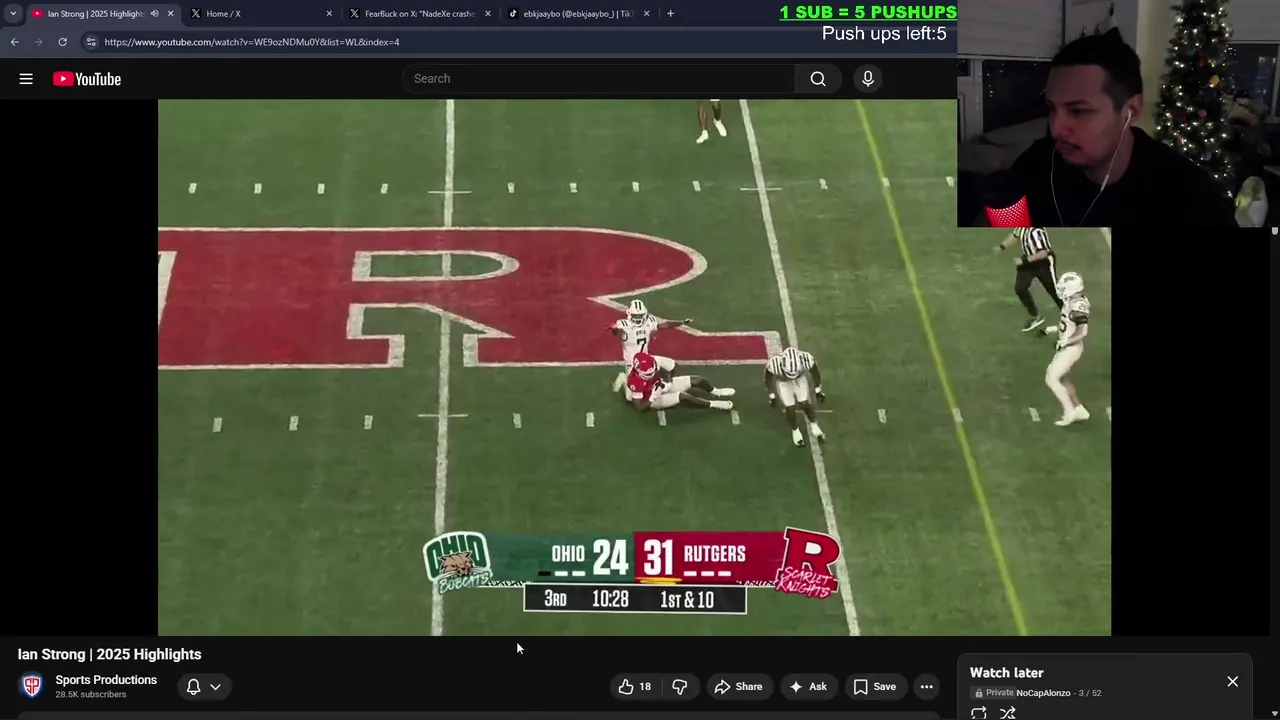Open a new browser tab
This screenshot has height=720, width=1280.
670,14
